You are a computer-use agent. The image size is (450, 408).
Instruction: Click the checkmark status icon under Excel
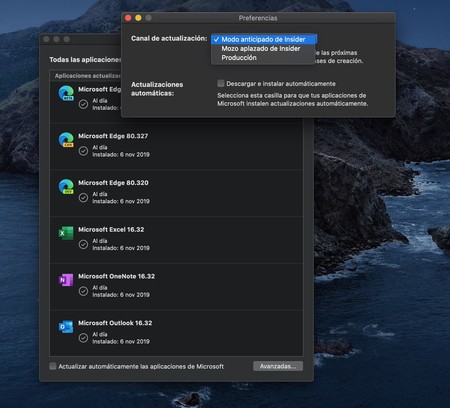point(83,244)
